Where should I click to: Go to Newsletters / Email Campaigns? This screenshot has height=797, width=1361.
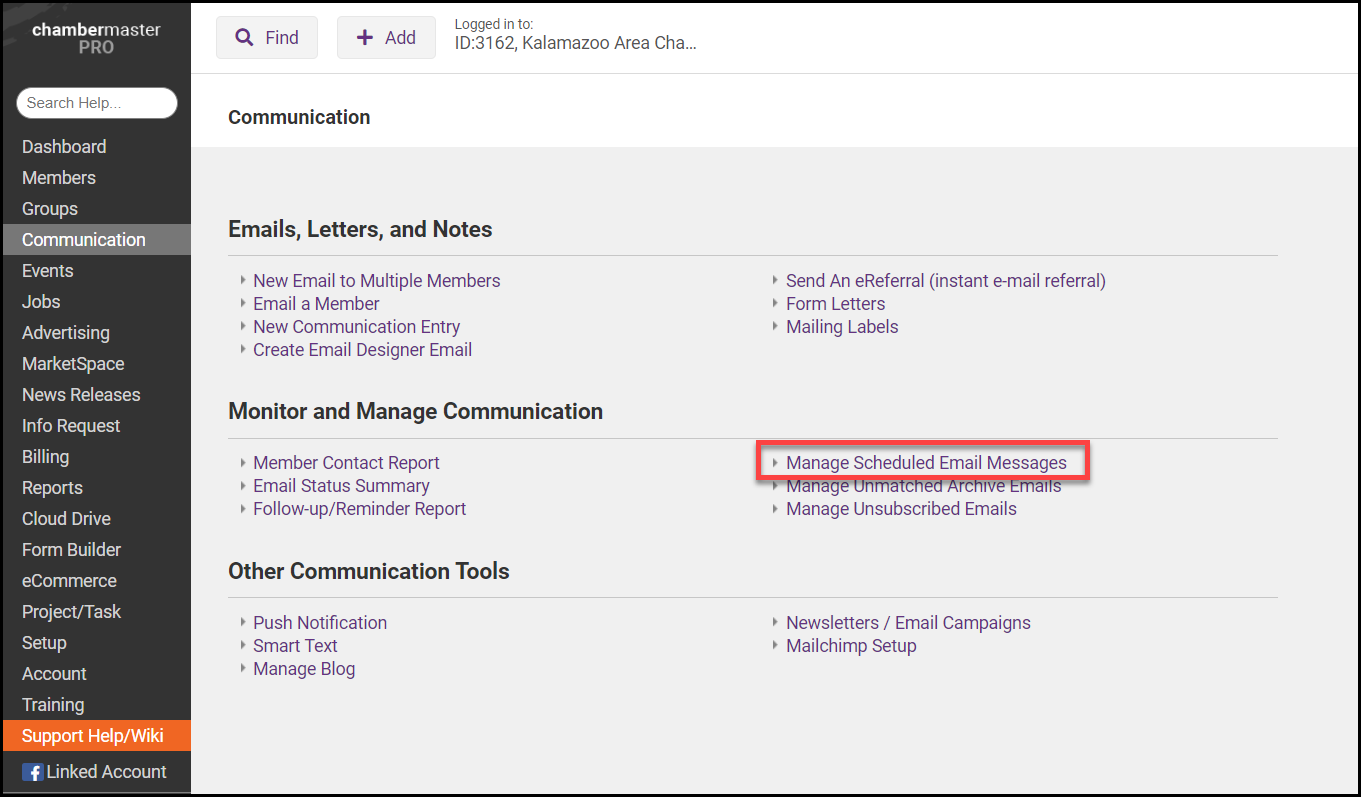pyautogui.click(x=908, y=623)
